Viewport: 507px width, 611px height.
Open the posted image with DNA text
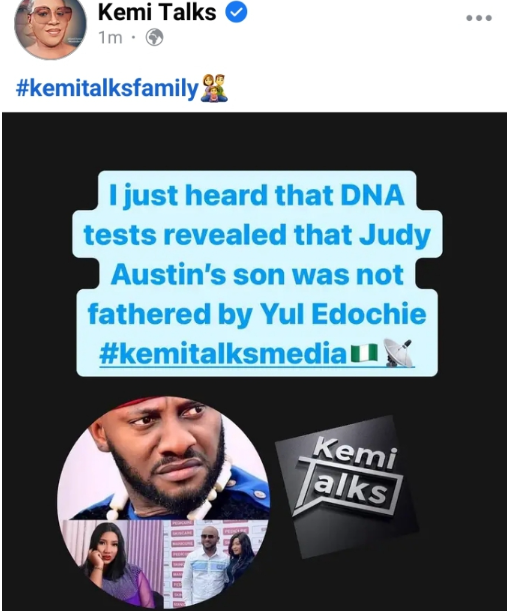click(254, 360)
